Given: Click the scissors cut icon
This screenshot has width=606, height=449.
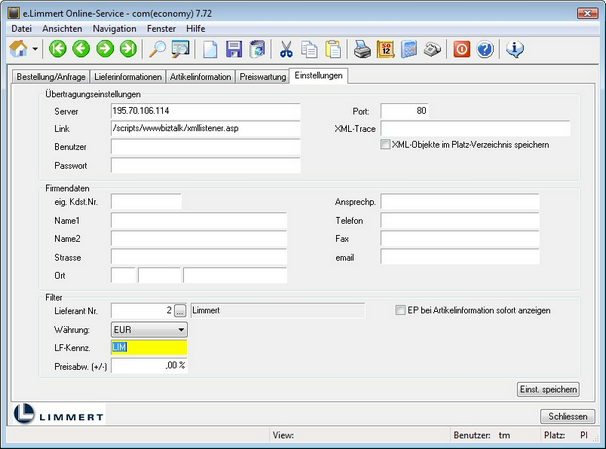Looking at the screenshot, I should [x=286, y=49].
